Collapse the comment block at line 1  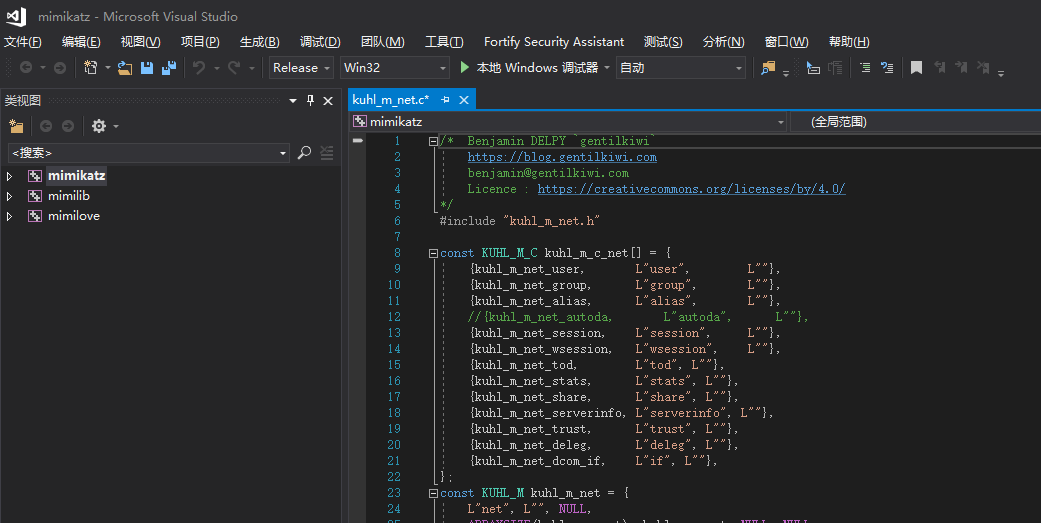[433, 141]
